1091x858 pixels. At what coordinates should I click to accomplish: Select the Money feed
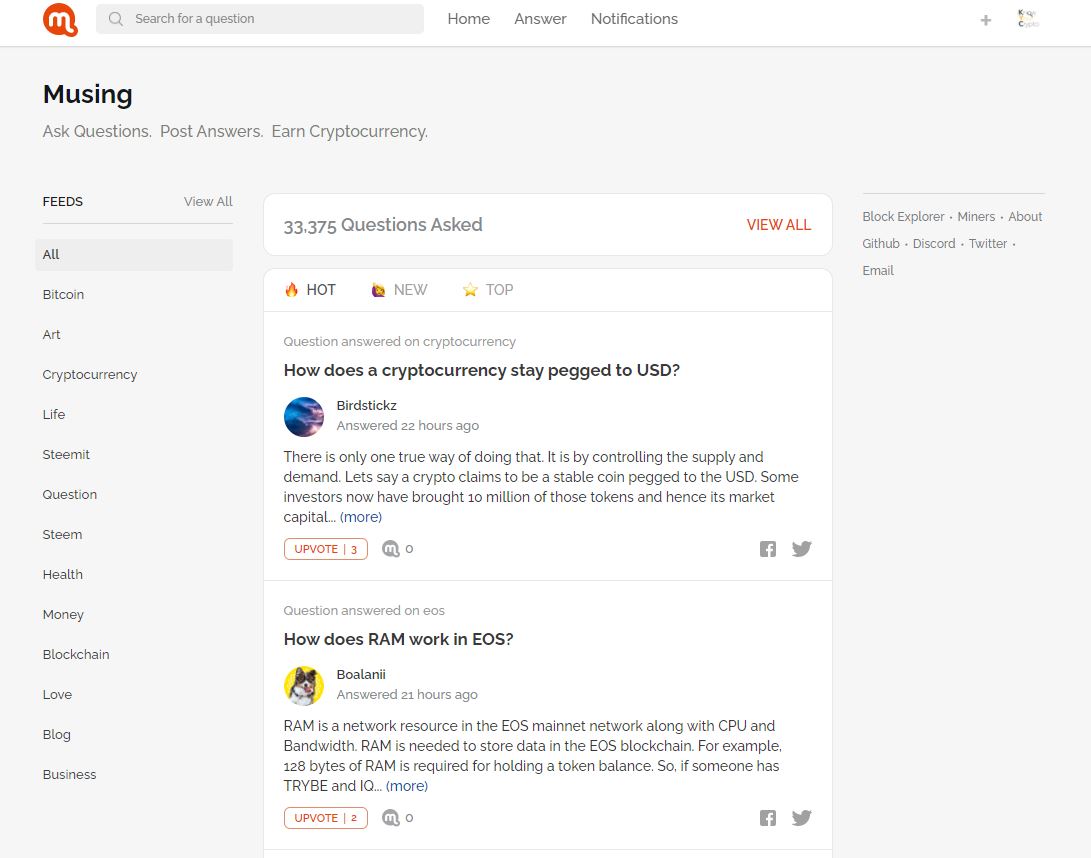[x=63, y=614]
